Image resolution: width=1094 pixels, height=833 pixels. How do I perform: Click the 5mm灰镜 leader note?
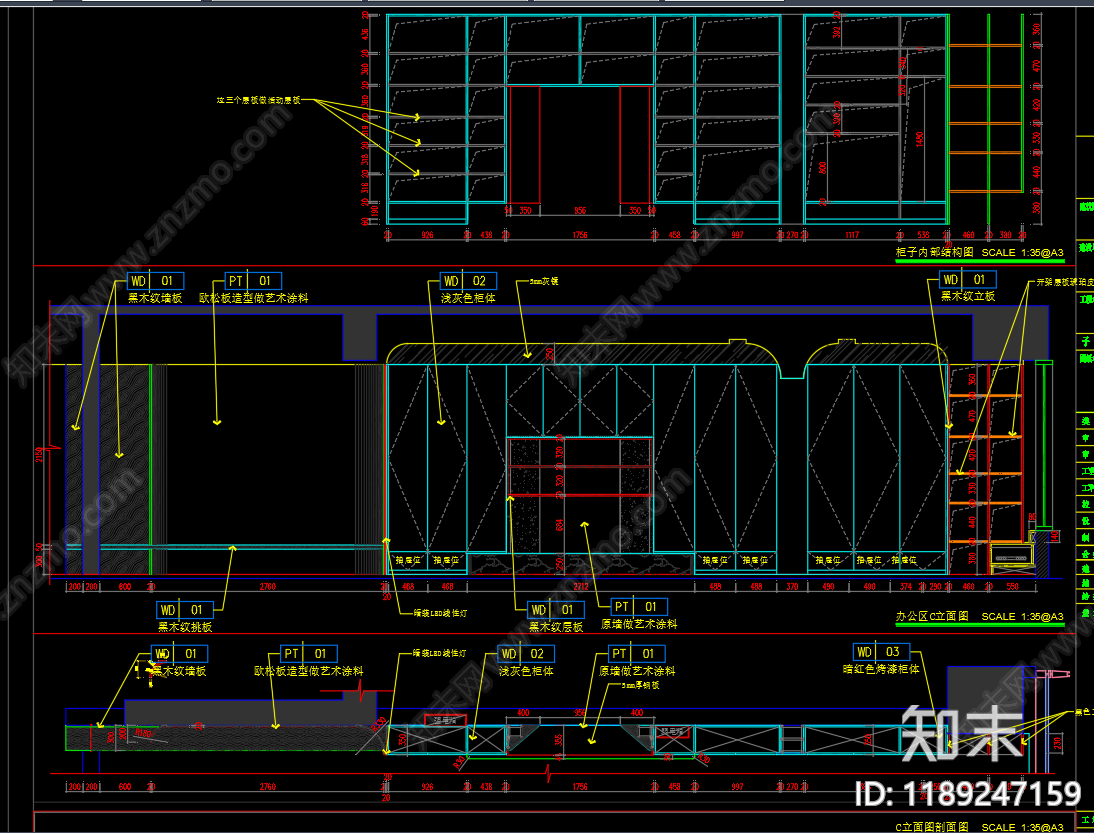[x=544, y=281]
